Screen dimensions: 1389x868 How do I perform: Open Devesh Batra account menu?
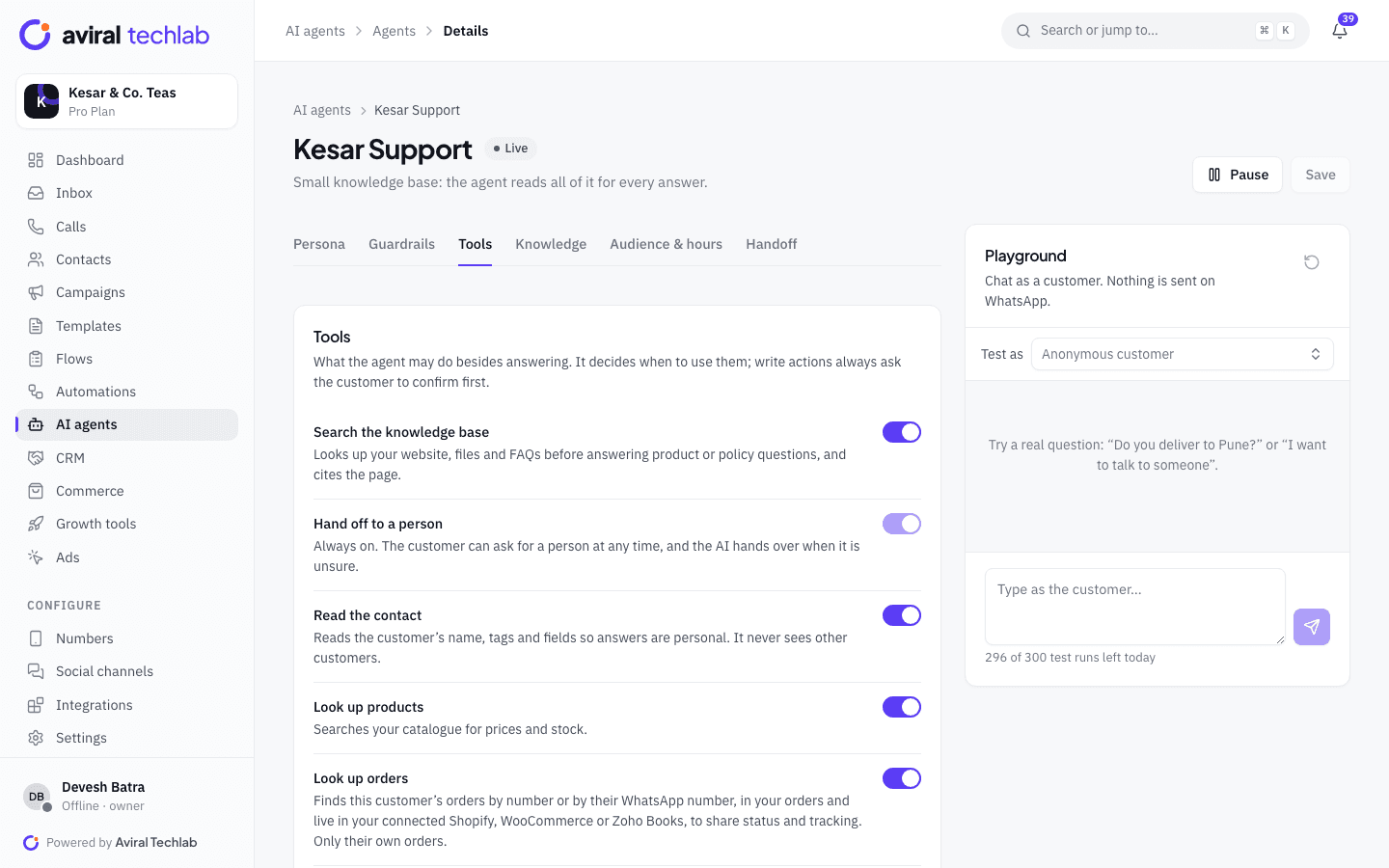tap(127, 797)
